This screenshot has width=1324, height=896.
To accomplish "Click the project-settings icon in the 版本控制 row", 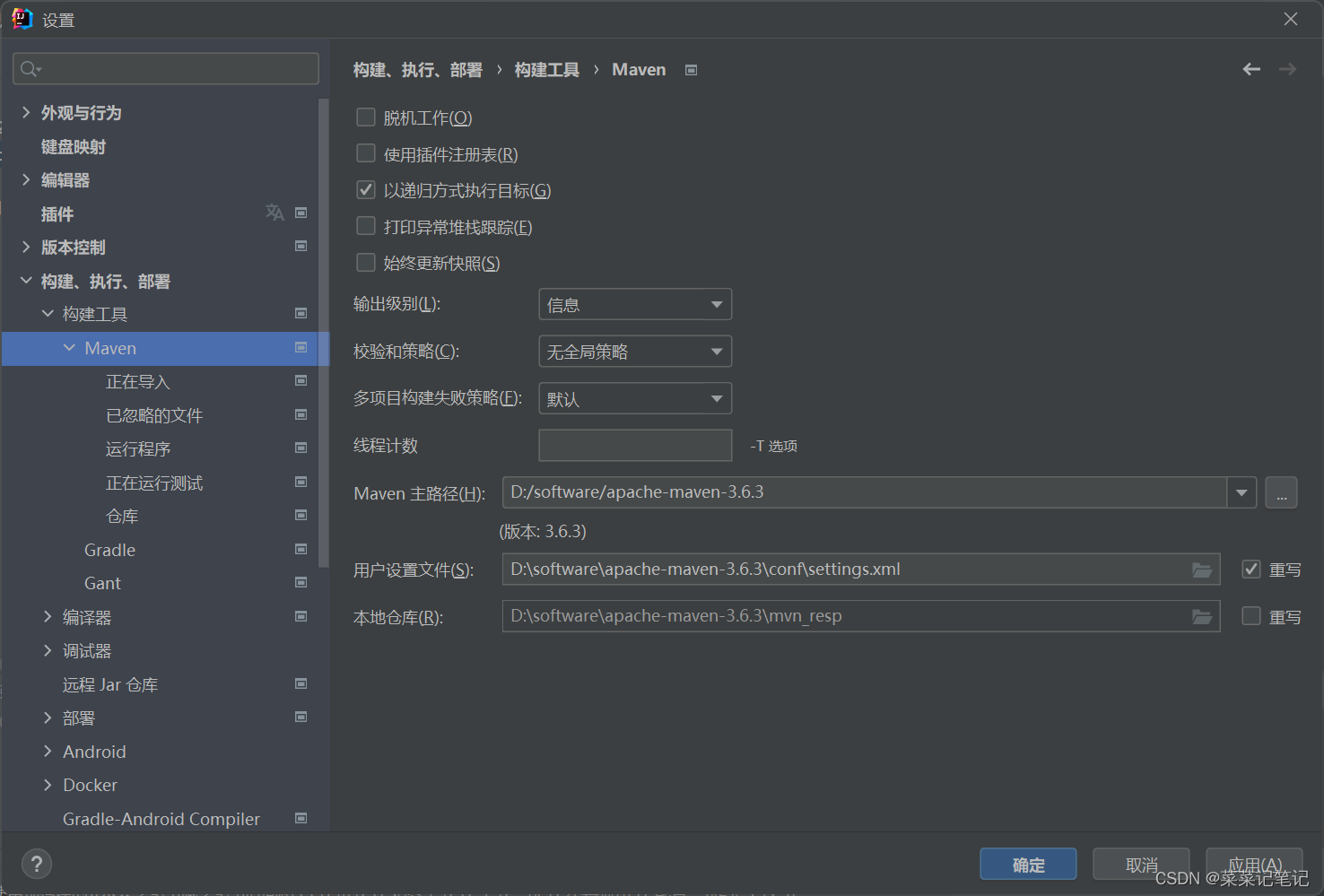I will coord(301,246).
